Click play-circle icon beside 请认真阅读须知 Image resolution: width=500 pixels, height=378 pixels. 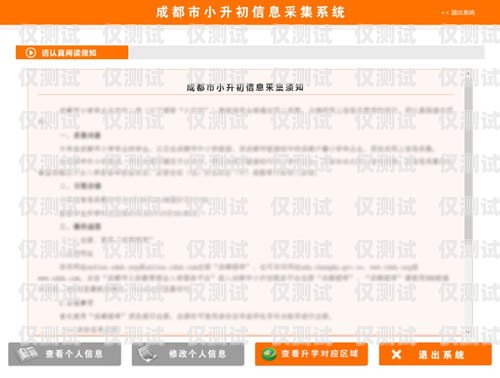tap(31, 53)
